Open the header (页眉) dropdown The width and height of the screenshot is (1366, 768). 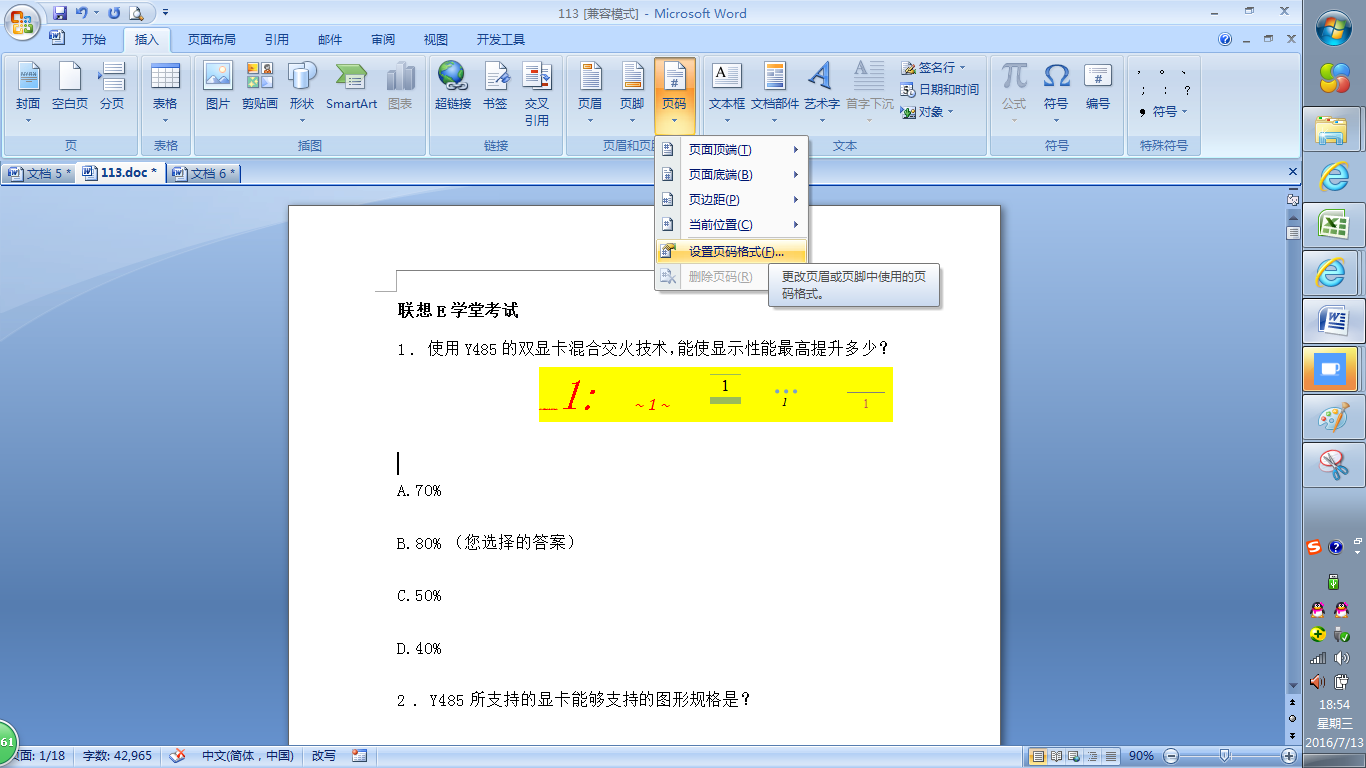tap(590, 92)
